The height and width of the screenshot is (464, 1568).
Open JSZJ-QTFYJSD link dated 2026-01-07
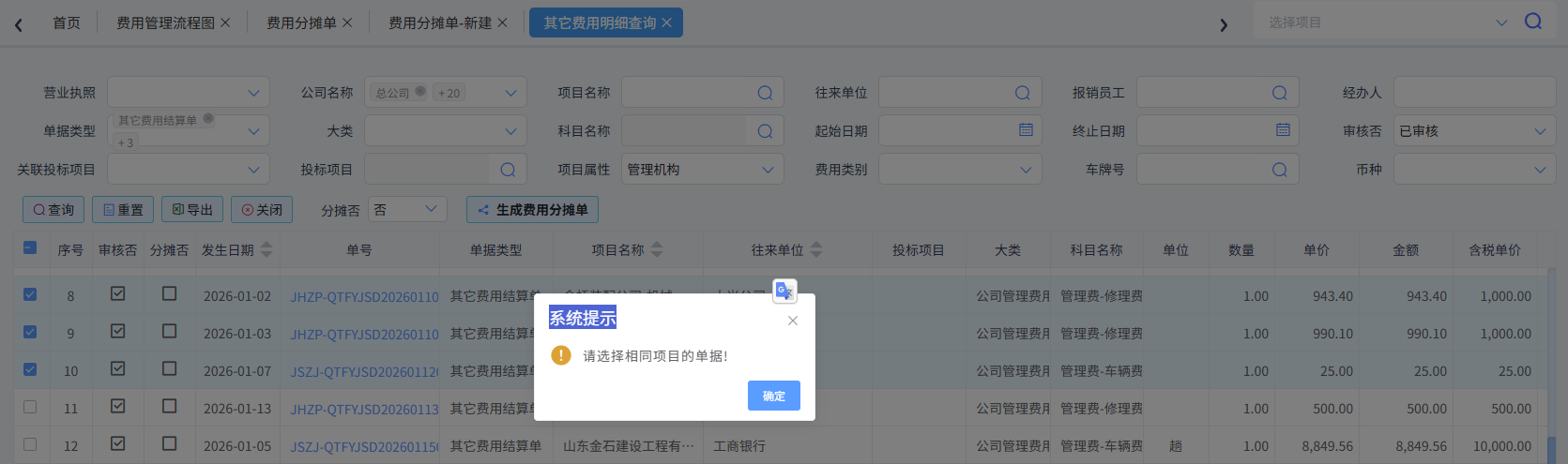pyautogui.click(x=364, y=371)
